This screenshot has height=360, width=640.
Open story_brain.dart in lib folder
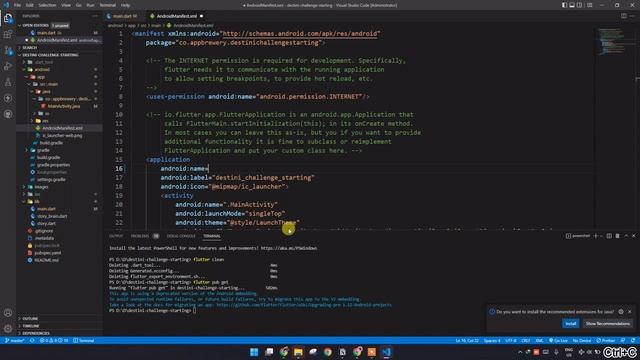click(x=52, y=216)
